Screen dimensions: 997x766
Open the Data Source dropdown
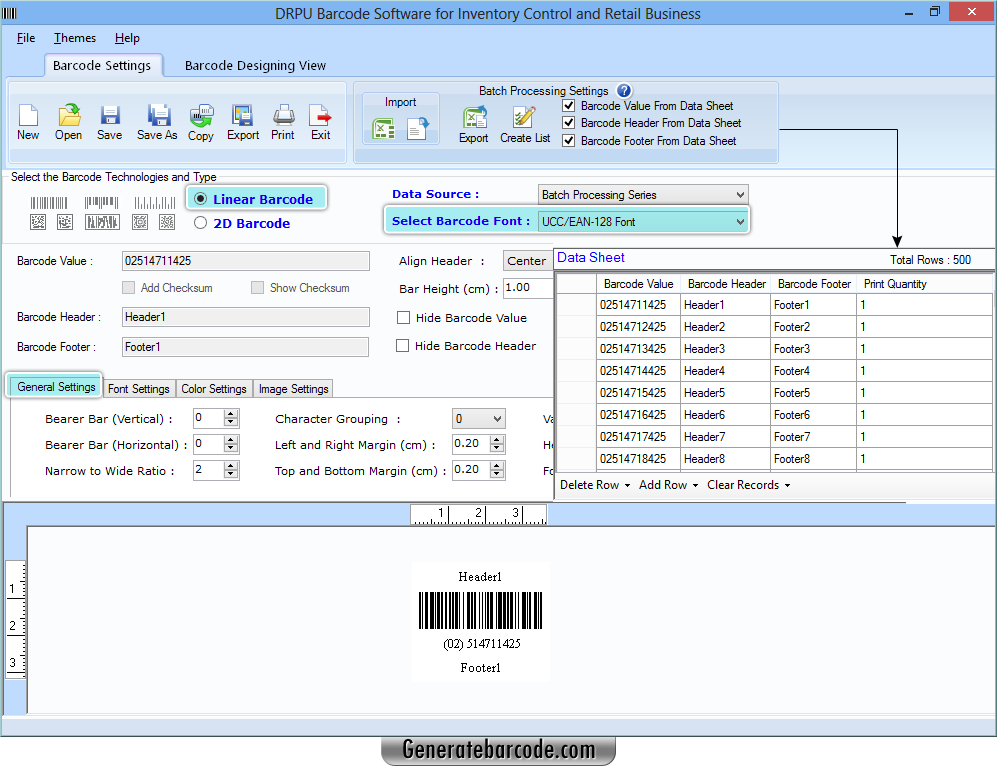(643, 195)
